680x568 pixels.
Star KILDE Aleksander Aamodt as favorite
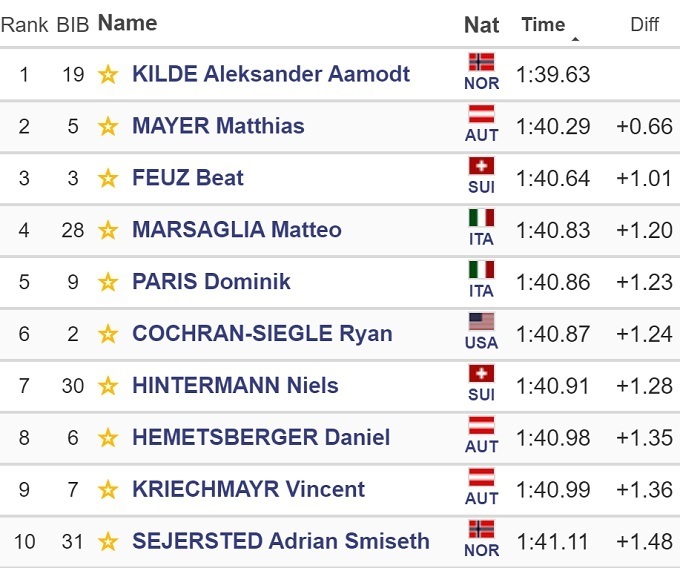pyautogui.click(x=108, y=74)
